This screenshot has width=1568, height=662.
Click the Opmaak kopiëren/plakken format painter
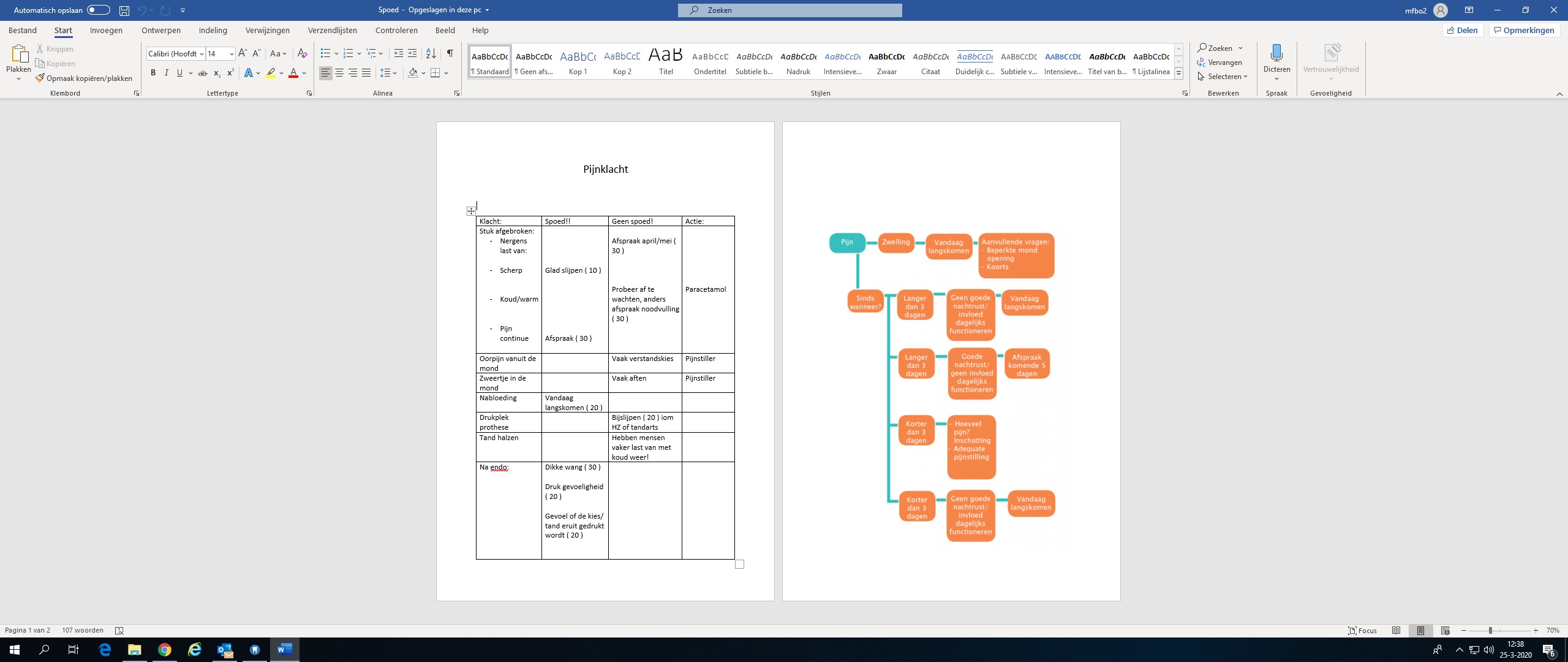84,78
